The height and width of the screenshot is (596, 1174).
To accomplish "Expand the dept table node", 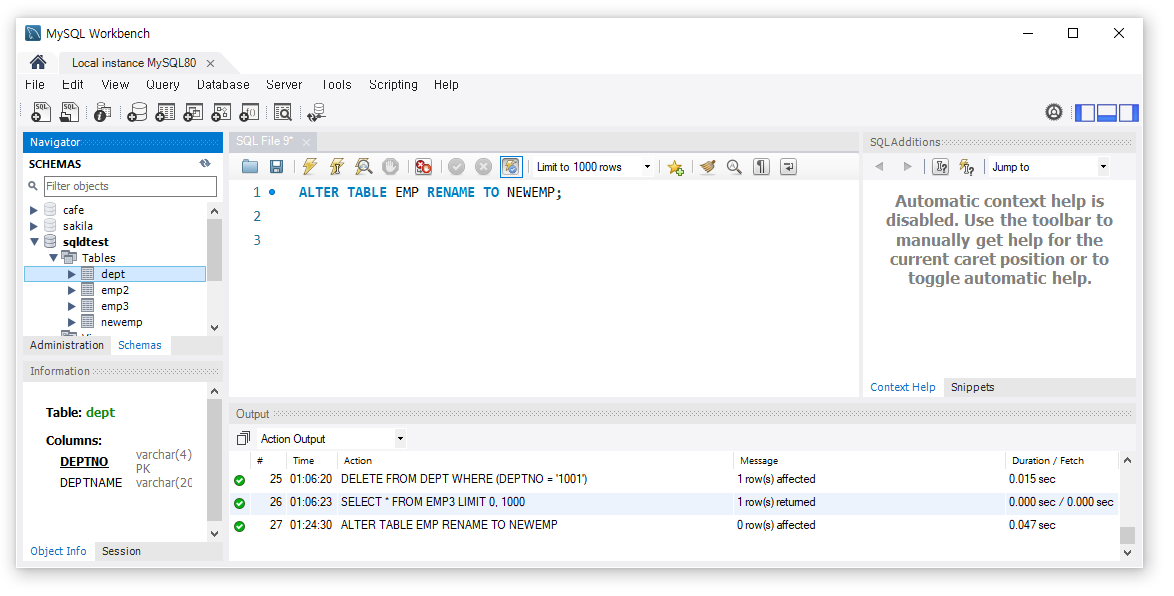I will pos(72,274).
